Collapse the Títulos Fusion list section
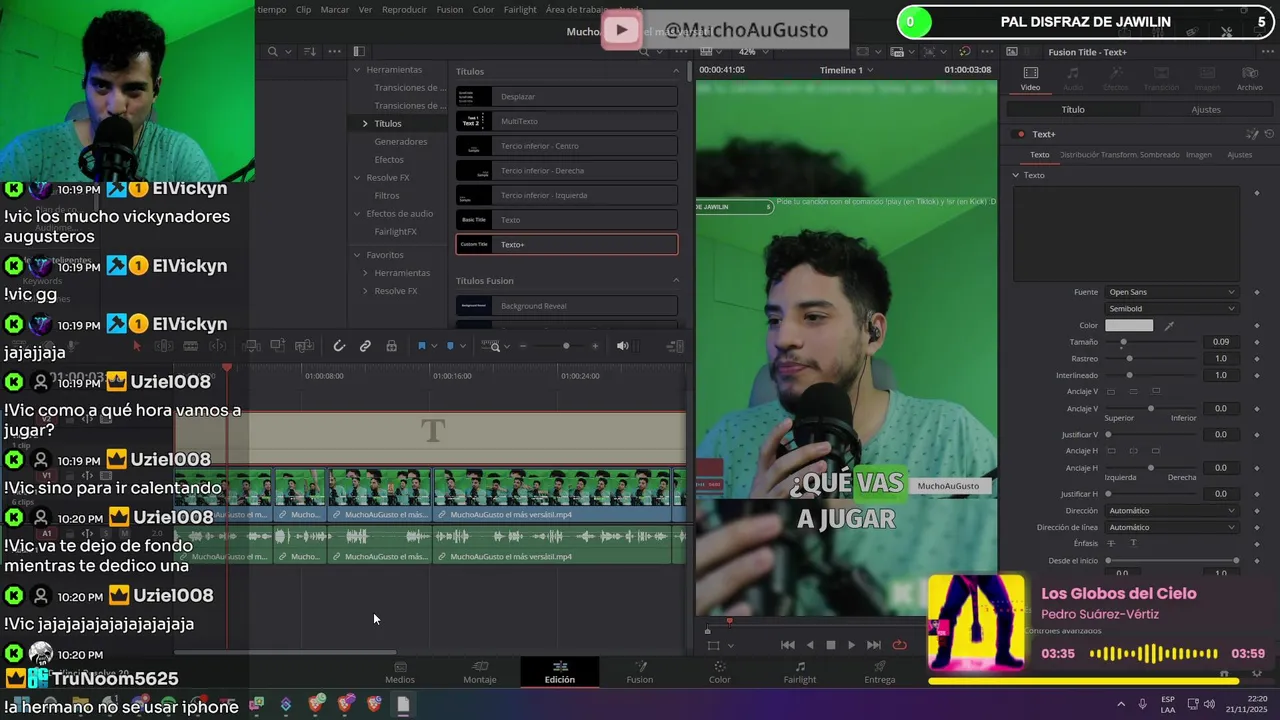The width and height of the screenshot is (1280, 720). click(675, 281)
